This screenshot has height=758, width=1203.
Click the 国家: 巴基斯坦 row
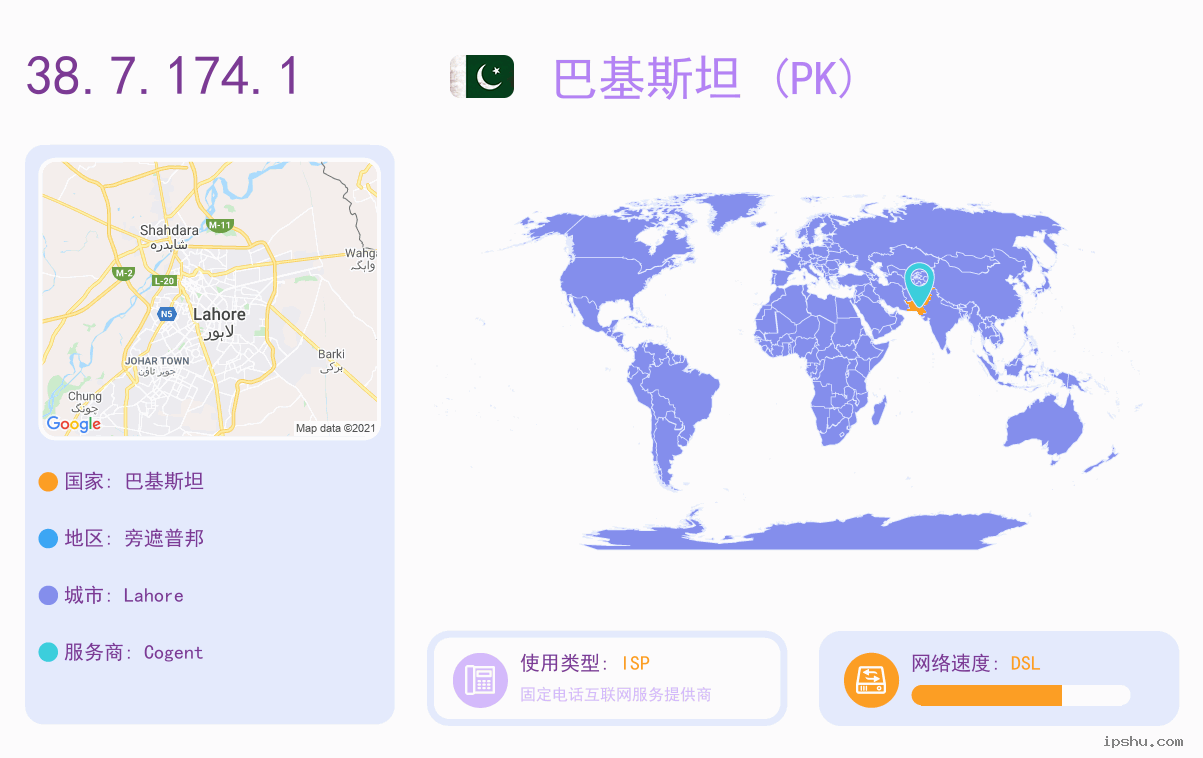click(121, 482)
